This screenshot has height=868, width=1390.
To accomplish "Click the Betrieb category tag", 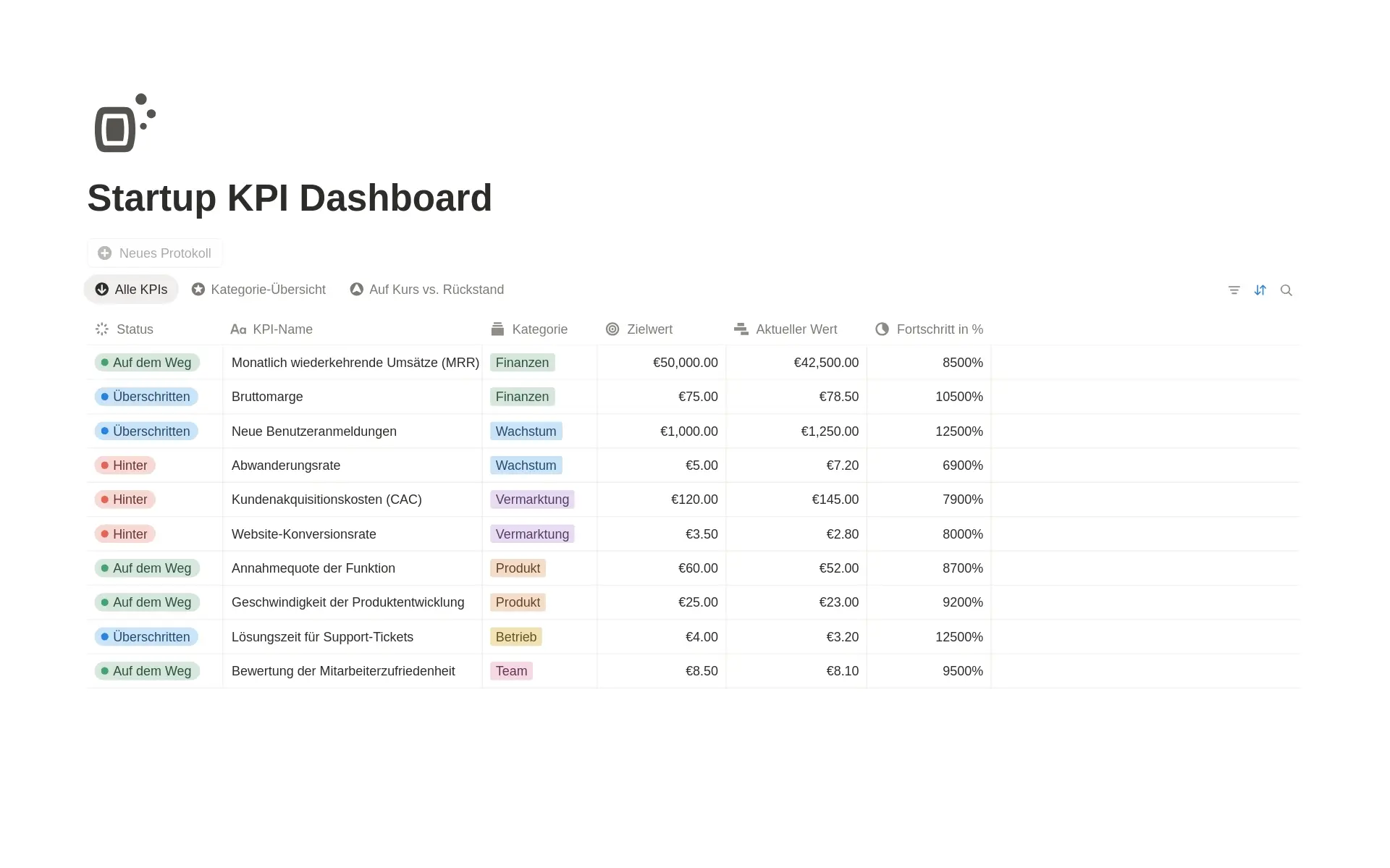I will pos(515,637).
